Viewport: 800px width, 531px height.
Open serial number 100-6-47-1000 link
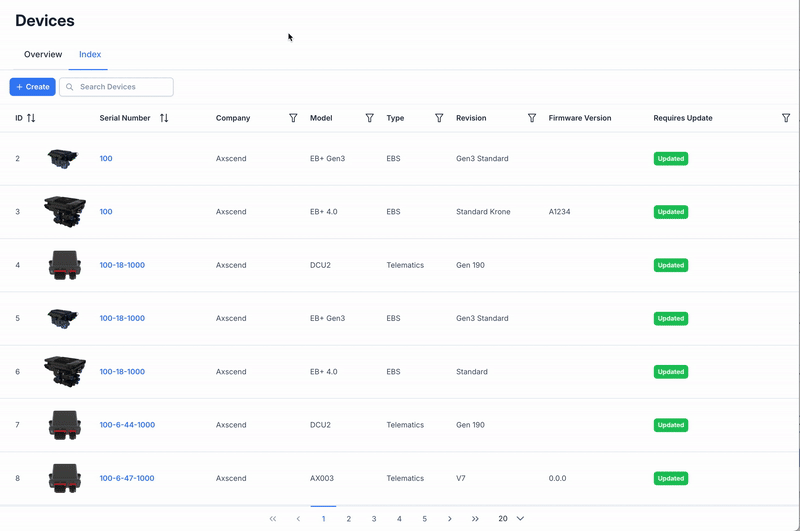[127, 478]
